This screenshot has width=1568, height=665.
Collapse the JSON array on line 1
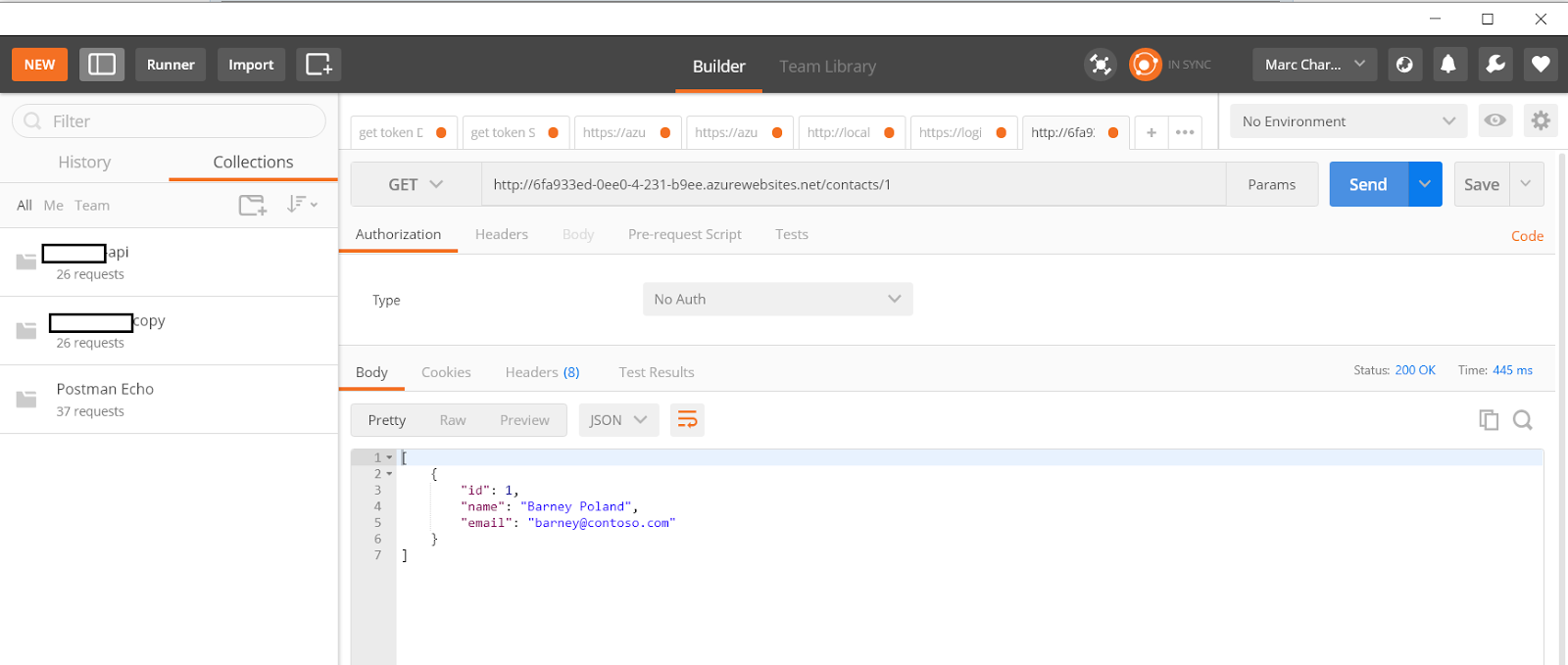coord(389,457)
